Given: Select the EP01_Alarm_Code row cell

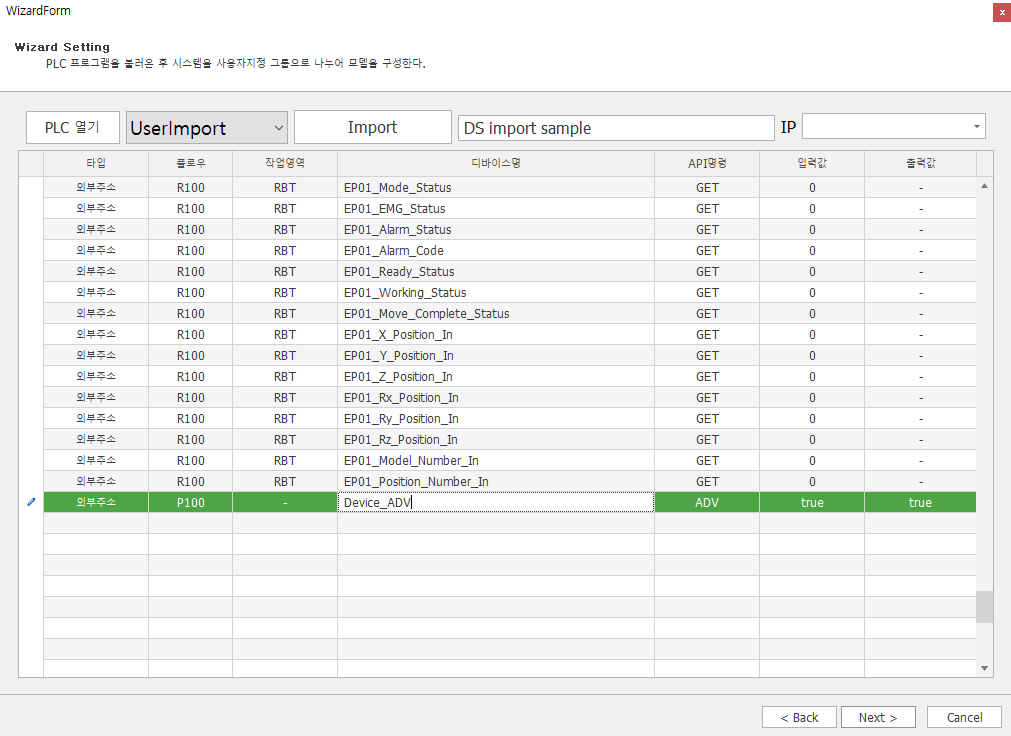Looking at the screenshot, I should [x=495, y=250].
